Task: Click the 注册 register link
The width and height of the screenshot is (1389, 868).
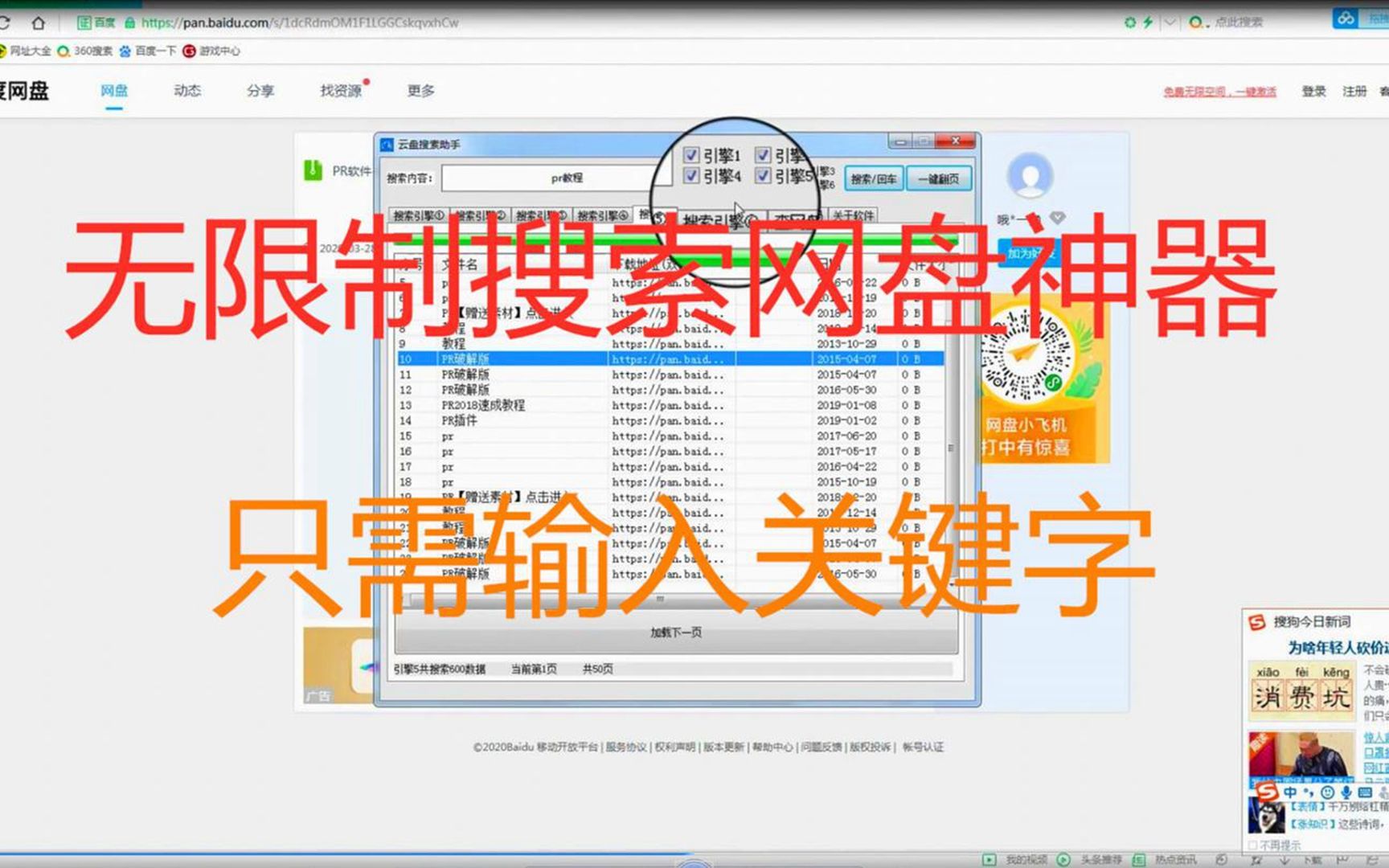Action: 1354,92
